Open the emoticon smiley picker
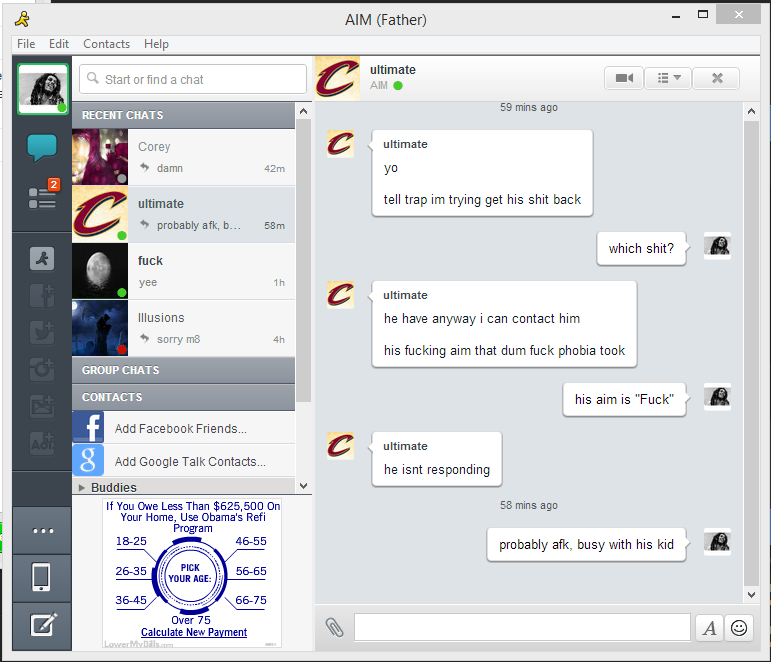The height and width of the screenshot is (662, 771). 739,628
